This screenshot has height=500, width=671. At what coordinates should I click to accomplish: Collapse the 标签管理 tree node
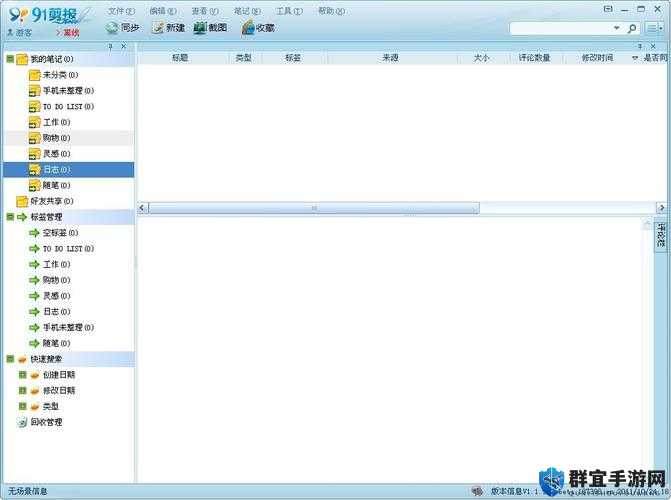(x=10, y=217)
